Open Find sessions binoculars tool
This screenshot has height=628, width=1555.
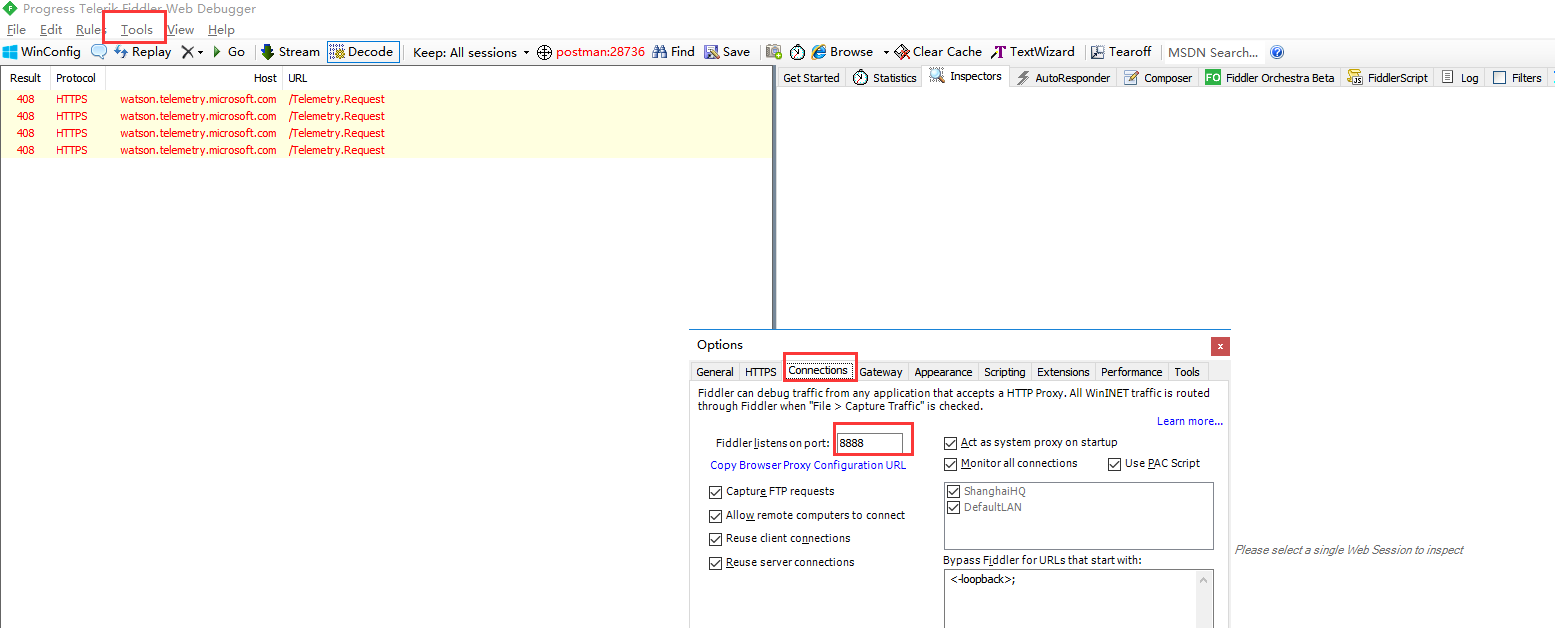673,52
